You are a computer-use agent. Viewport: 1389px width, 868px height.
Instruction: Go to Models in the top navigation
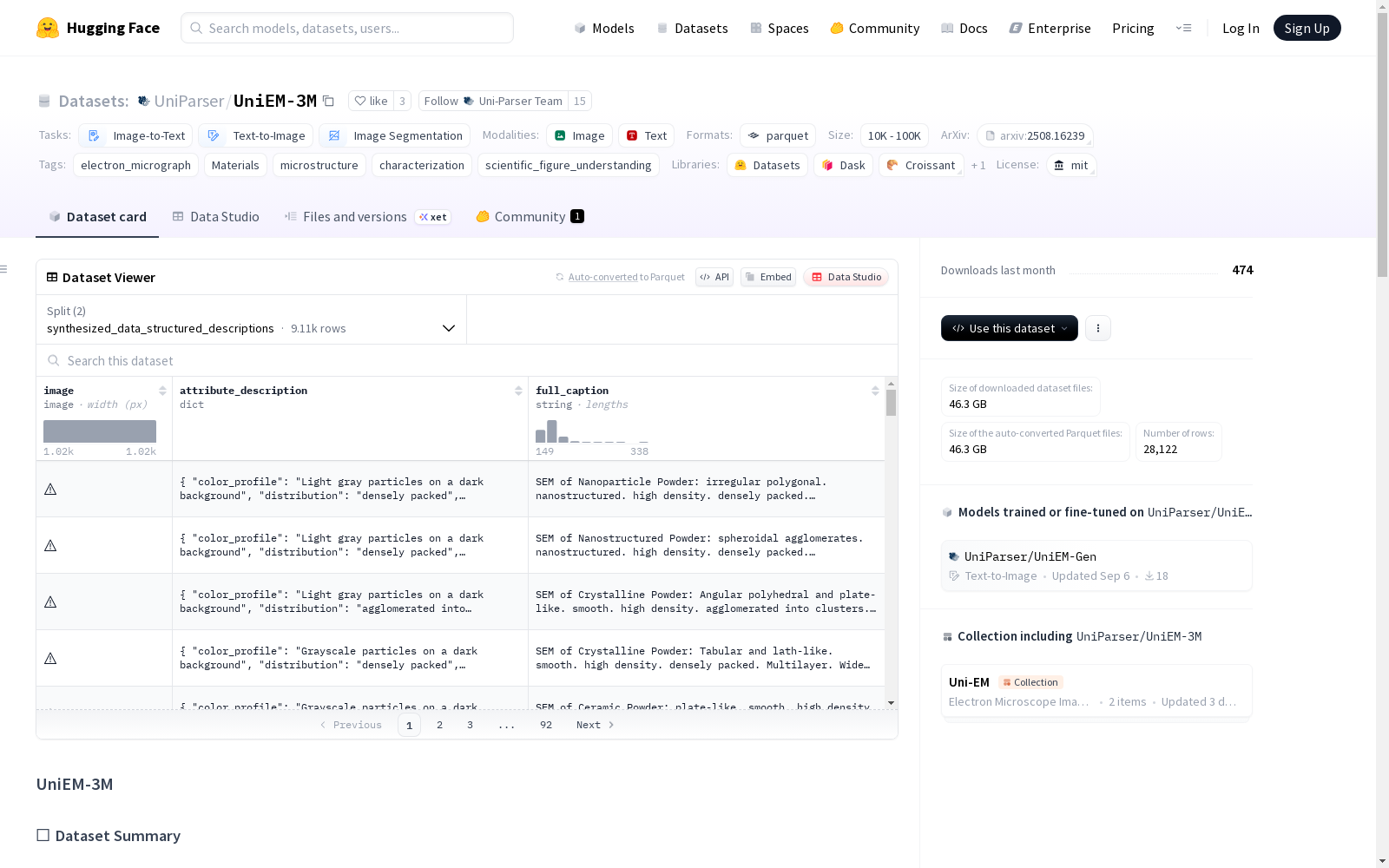604,28
